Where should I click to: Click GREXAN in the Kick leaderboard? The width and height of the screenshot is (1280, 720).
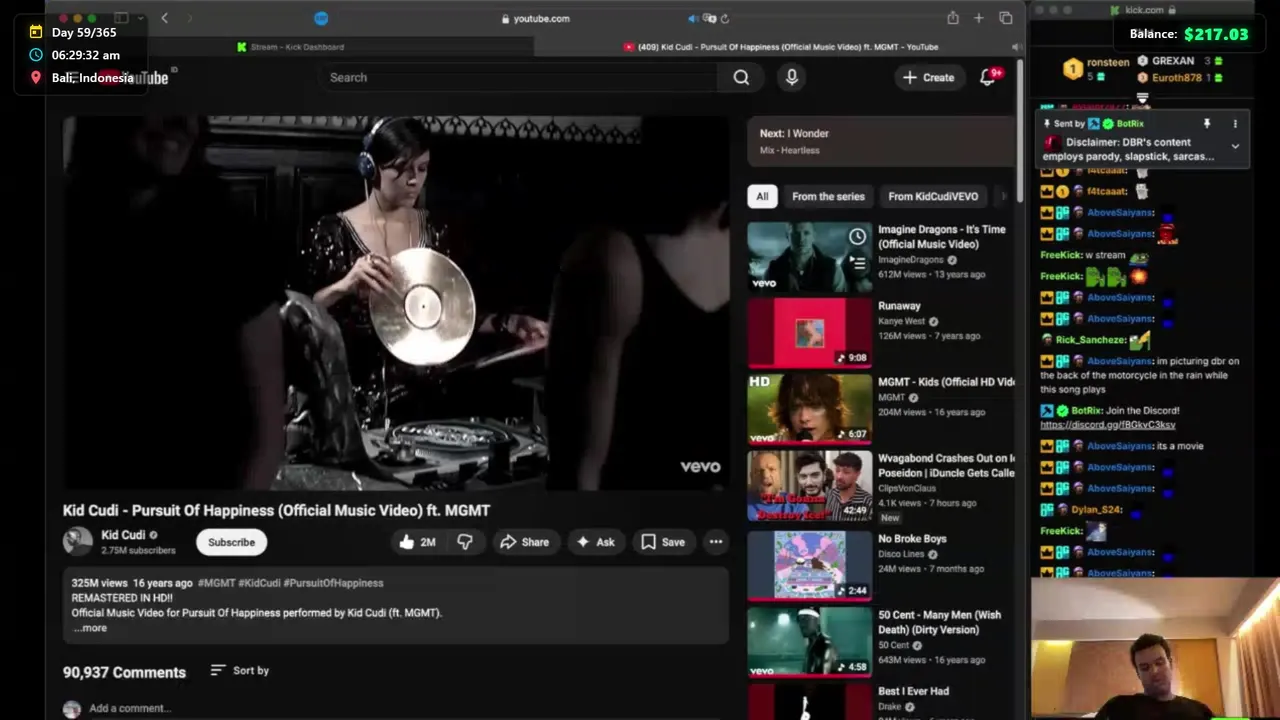[1172, 61]
